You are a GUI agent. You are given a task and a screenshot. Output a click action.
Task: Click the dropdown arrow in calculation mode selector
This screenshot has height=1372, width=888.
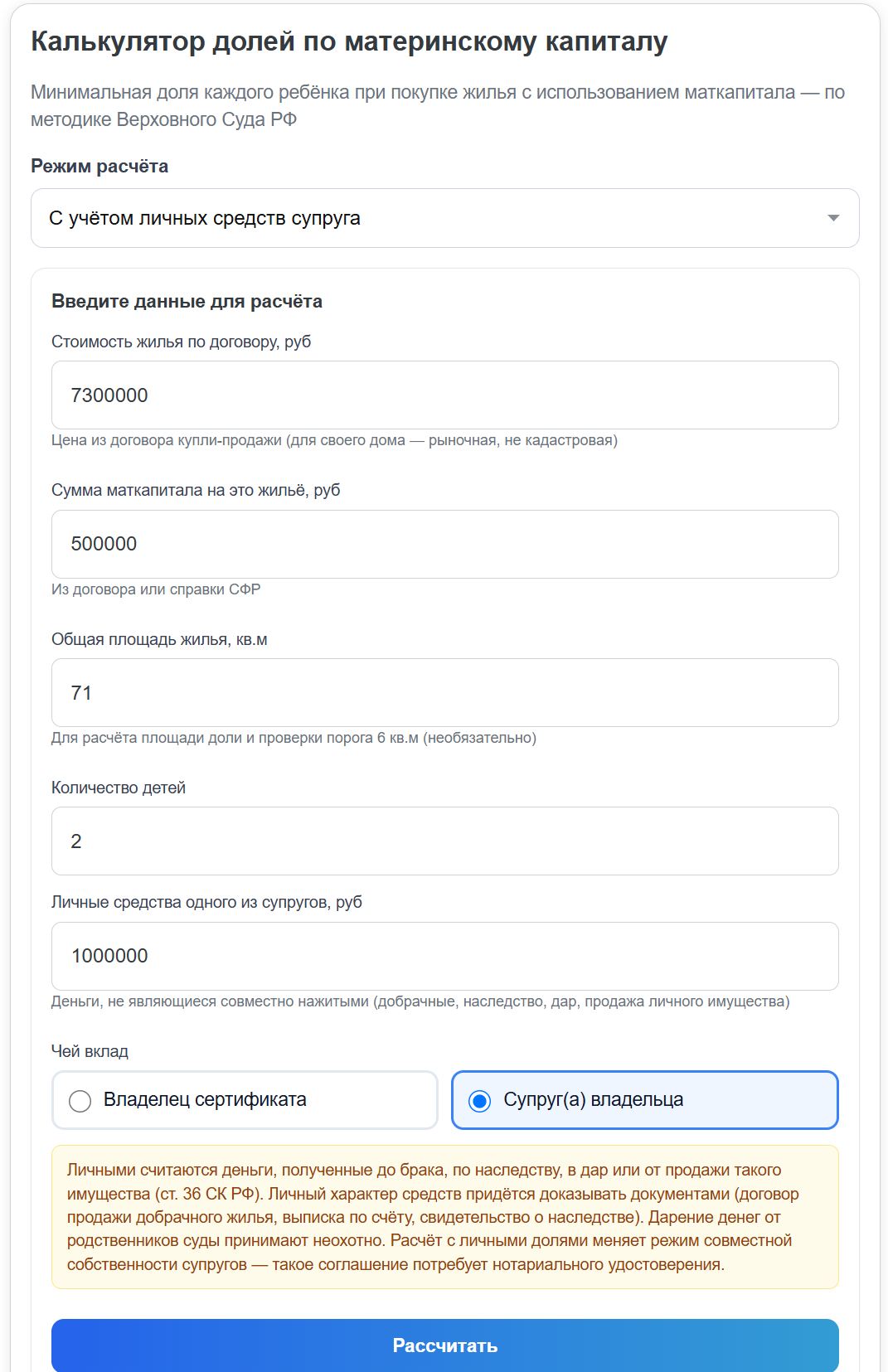[833, 218]
